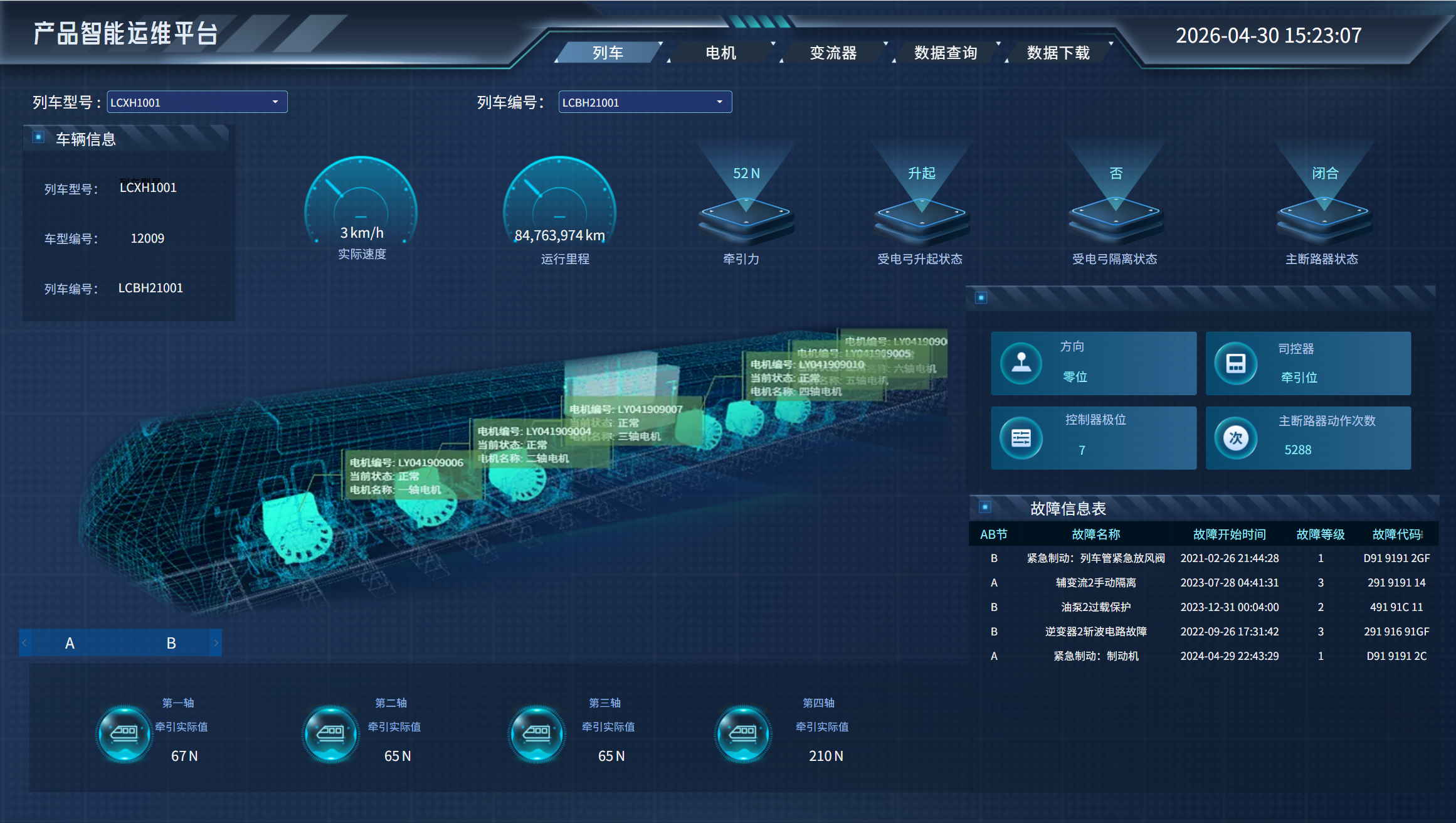Open the 数据查询 tab
This screenshot has height=823, width=1456.
pyautogui.click(x=946, y=53)
